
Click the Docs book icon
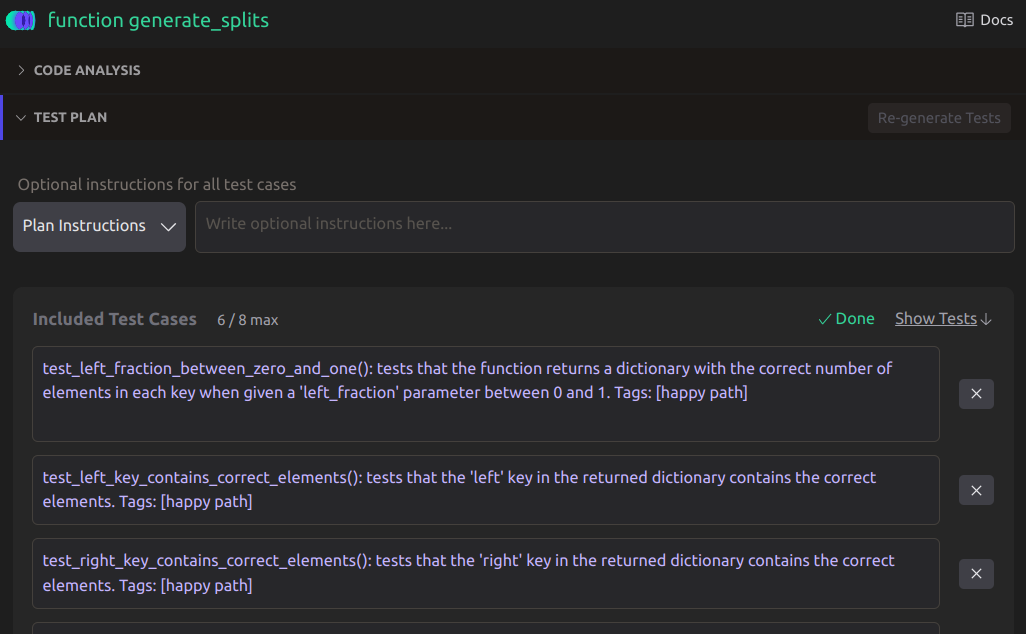coord(964,20)
